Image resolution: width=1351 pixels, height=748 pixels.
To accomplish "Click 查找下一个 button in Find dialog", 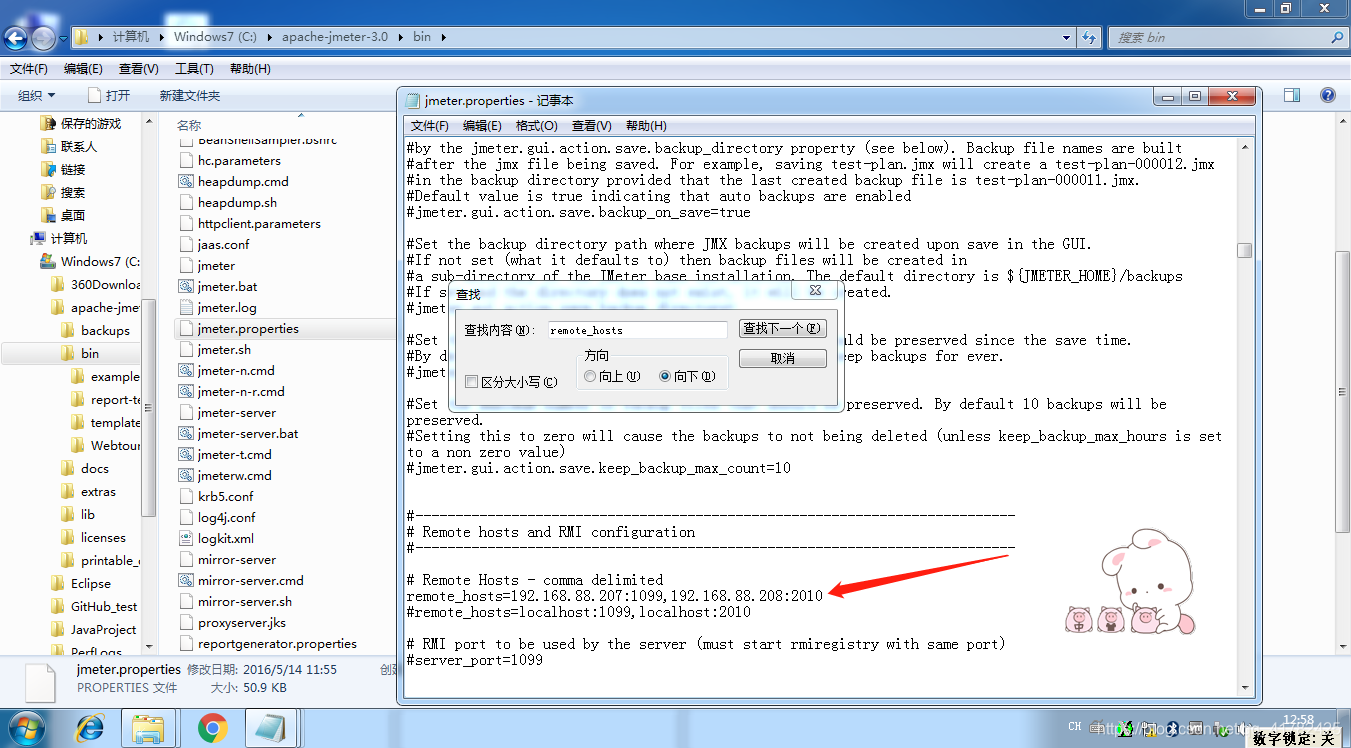I will tap(783, 329).
